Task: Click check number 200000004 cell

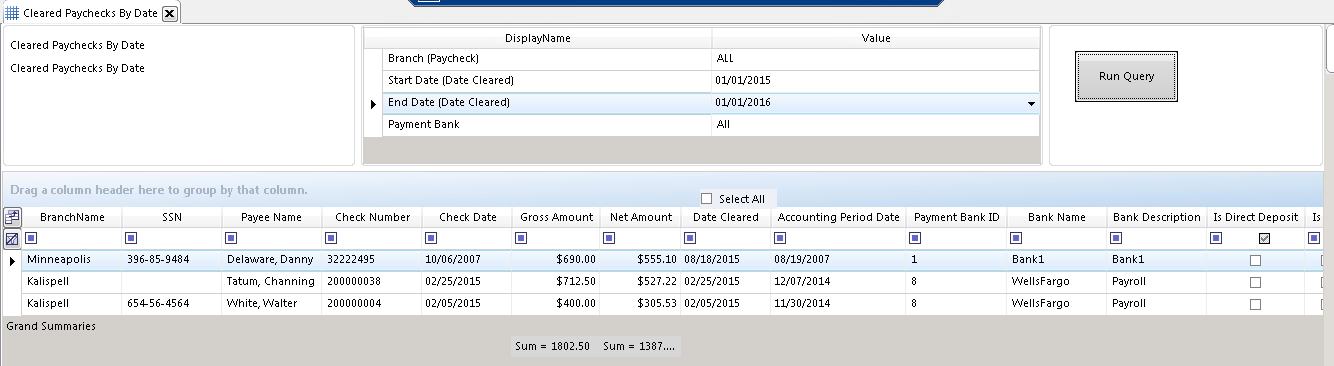Action: tap(372, 304)
